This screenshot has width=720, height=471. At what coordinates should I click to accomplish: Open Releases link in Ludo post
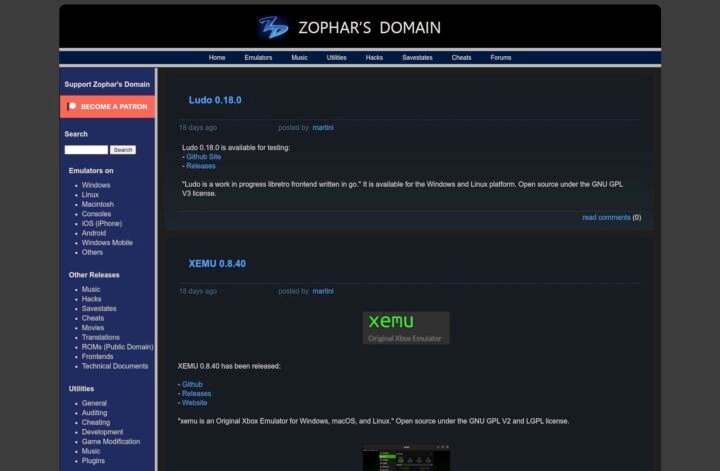pyautogui.click(x=201, y=166)
